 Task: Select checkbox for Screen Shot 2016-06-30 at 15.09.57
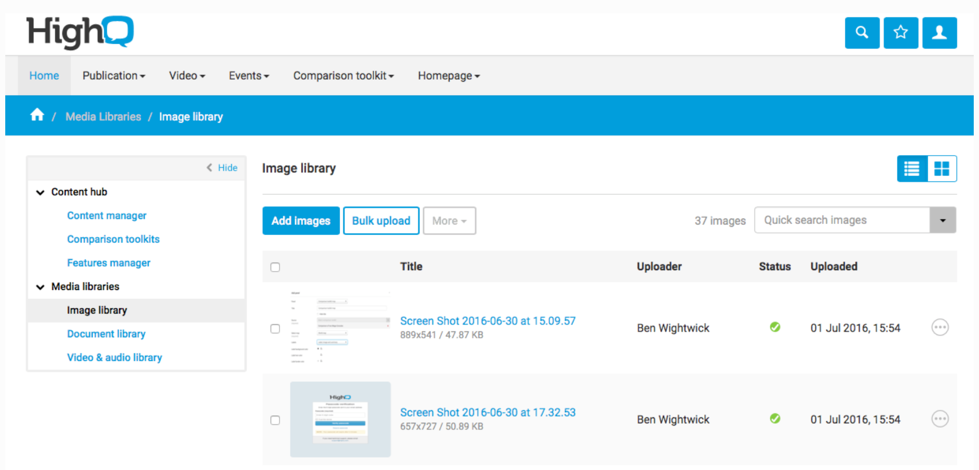(275, 328)
